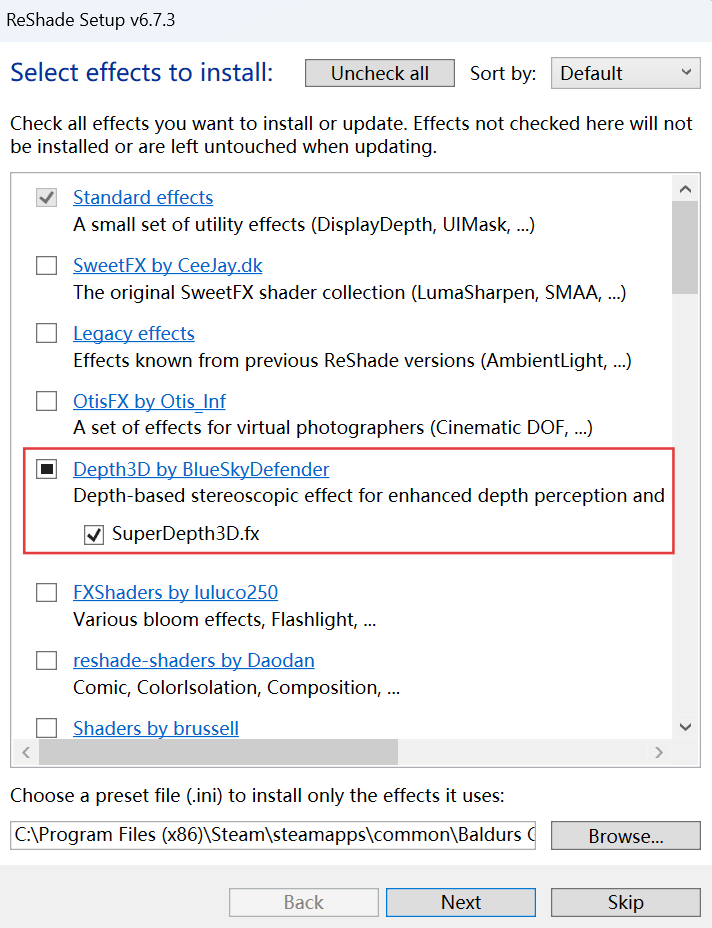
Task: Enable the Legacy effects checkbox
Action: point(47,333)
